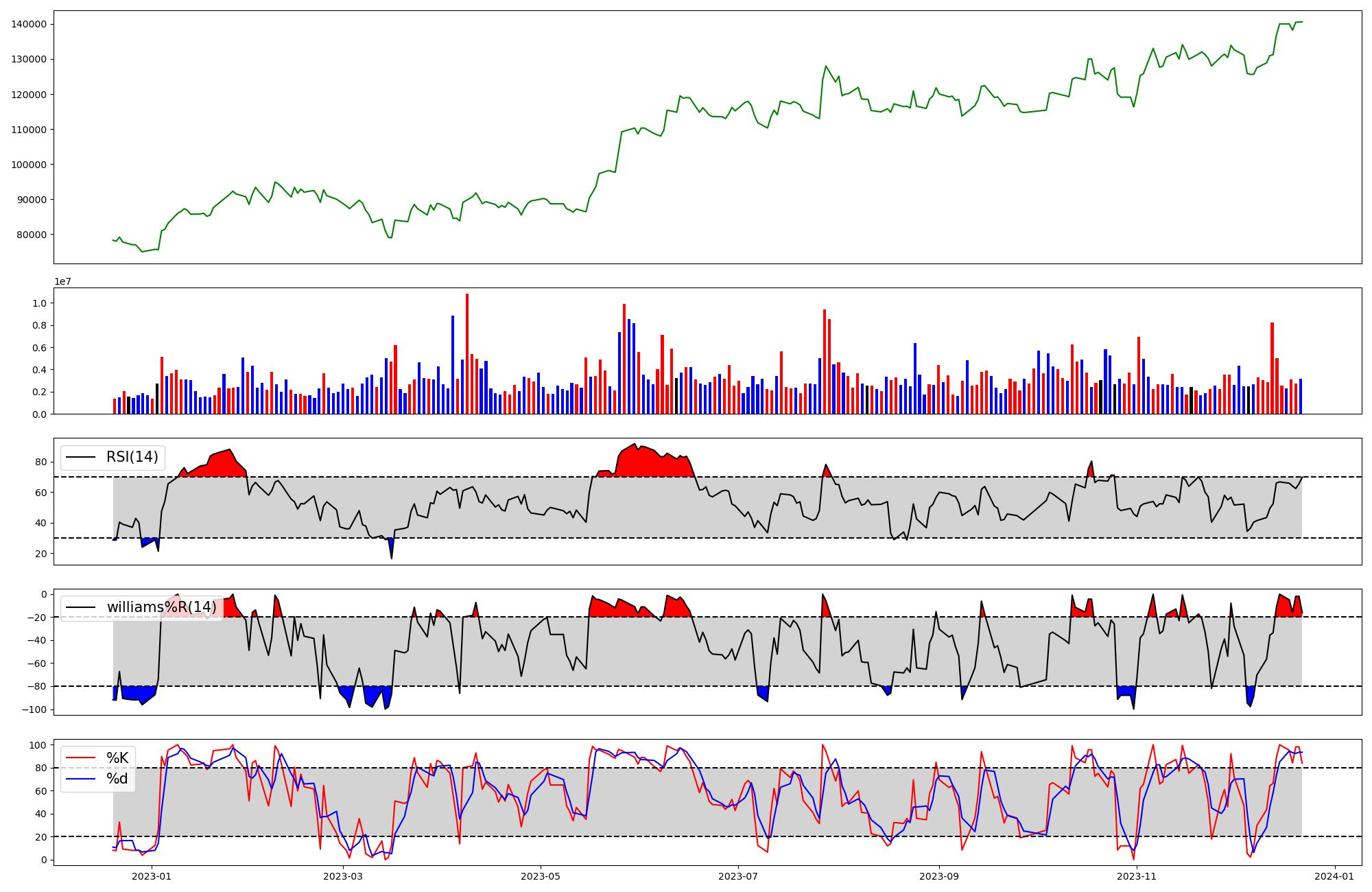Click the tallest red volume bar
Image resolution: width=1372 pixels, height=892 pixels.
click(x=467, y=353)
